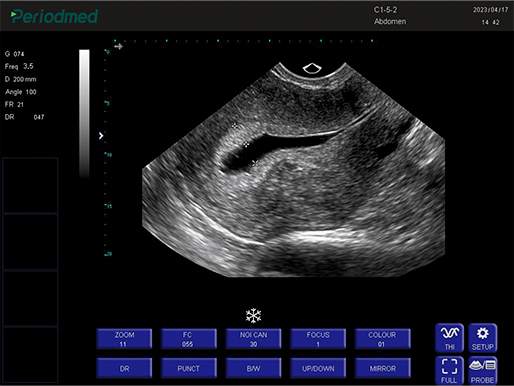The image size is (514, 386).
Task: Open the SETUP gear icon
Action: pyautogui.click(x=483, y=338)
